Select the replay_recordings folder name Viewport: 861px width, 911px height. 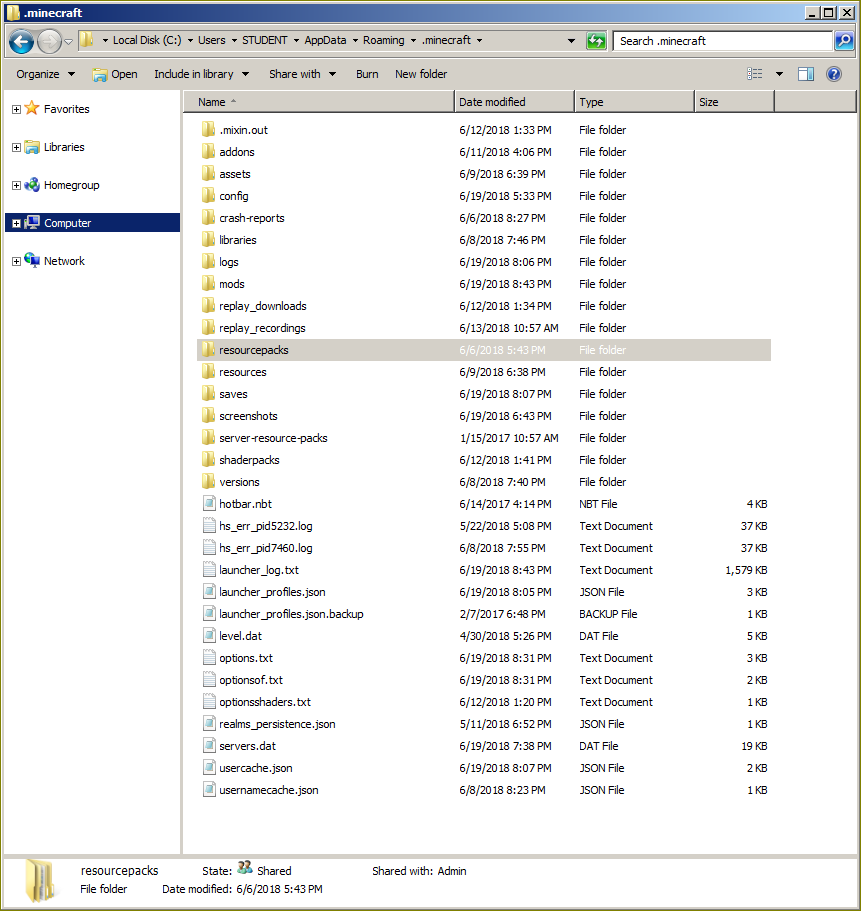pyautogui.click(x=262, y=328)
